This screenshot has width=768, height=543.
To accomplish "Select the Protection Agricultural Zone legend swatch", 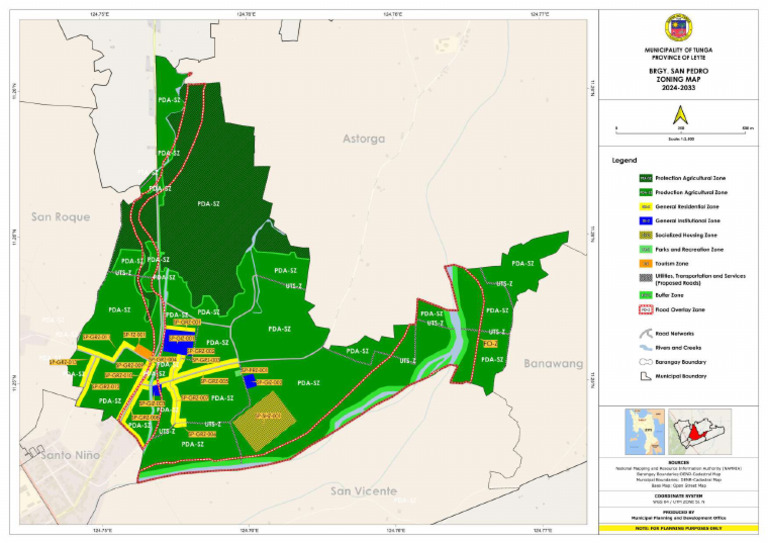I will click(x=646, y=178).
